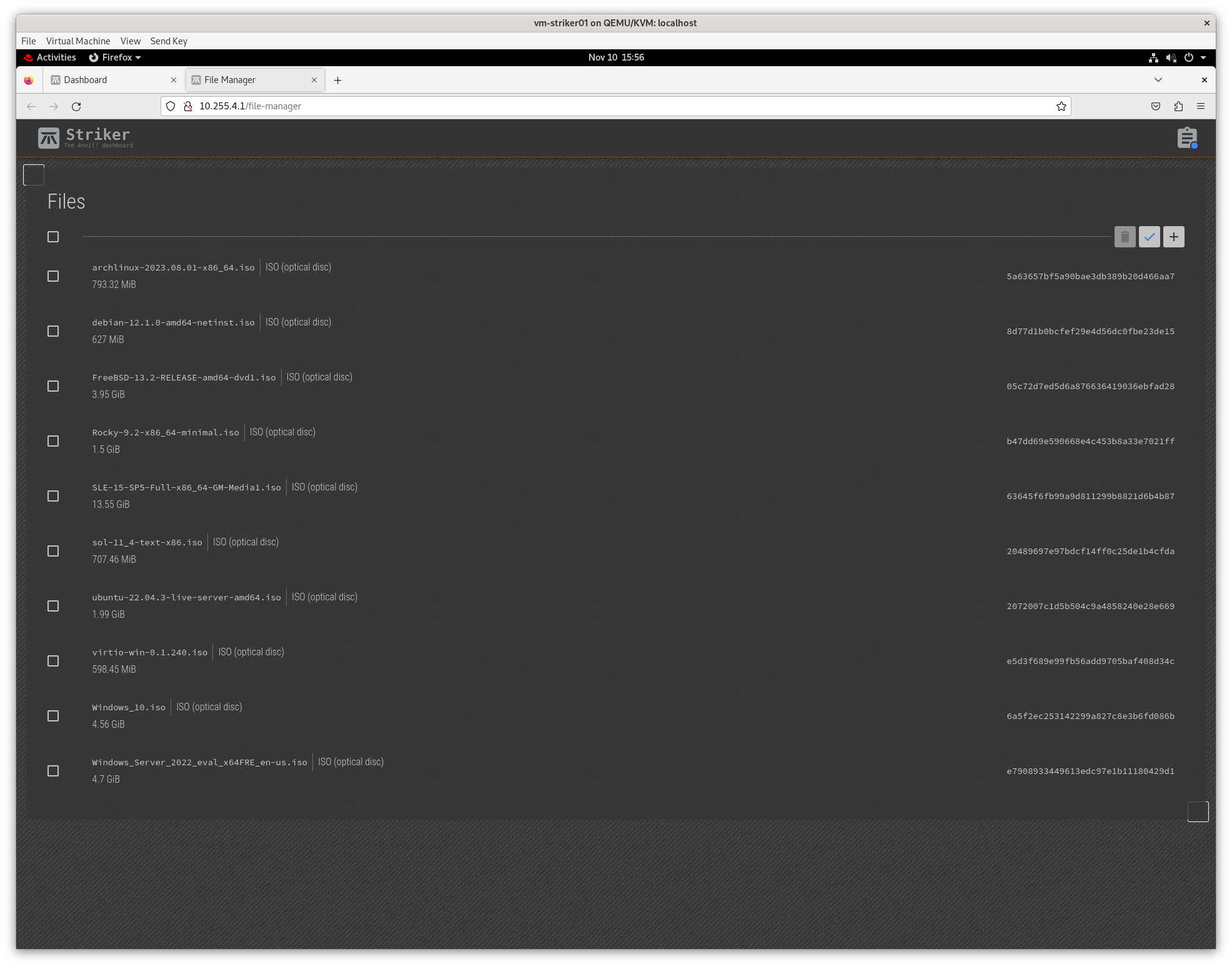Click the insecure connection lock icon
The height and width of the screenshot is (967, 1232).
pos(187,106)
